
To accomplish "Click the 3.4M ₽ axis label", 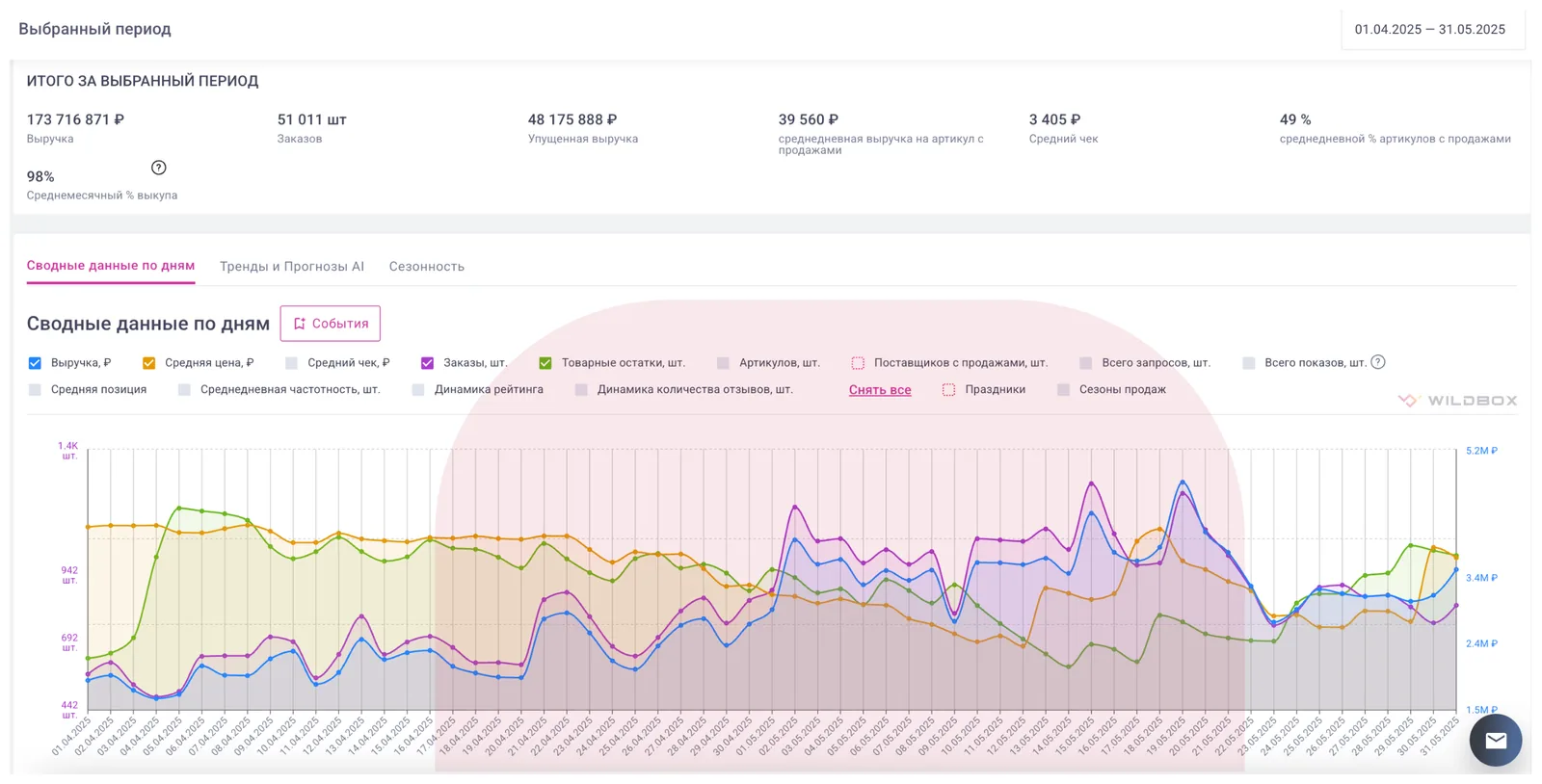I will 1481,578.
